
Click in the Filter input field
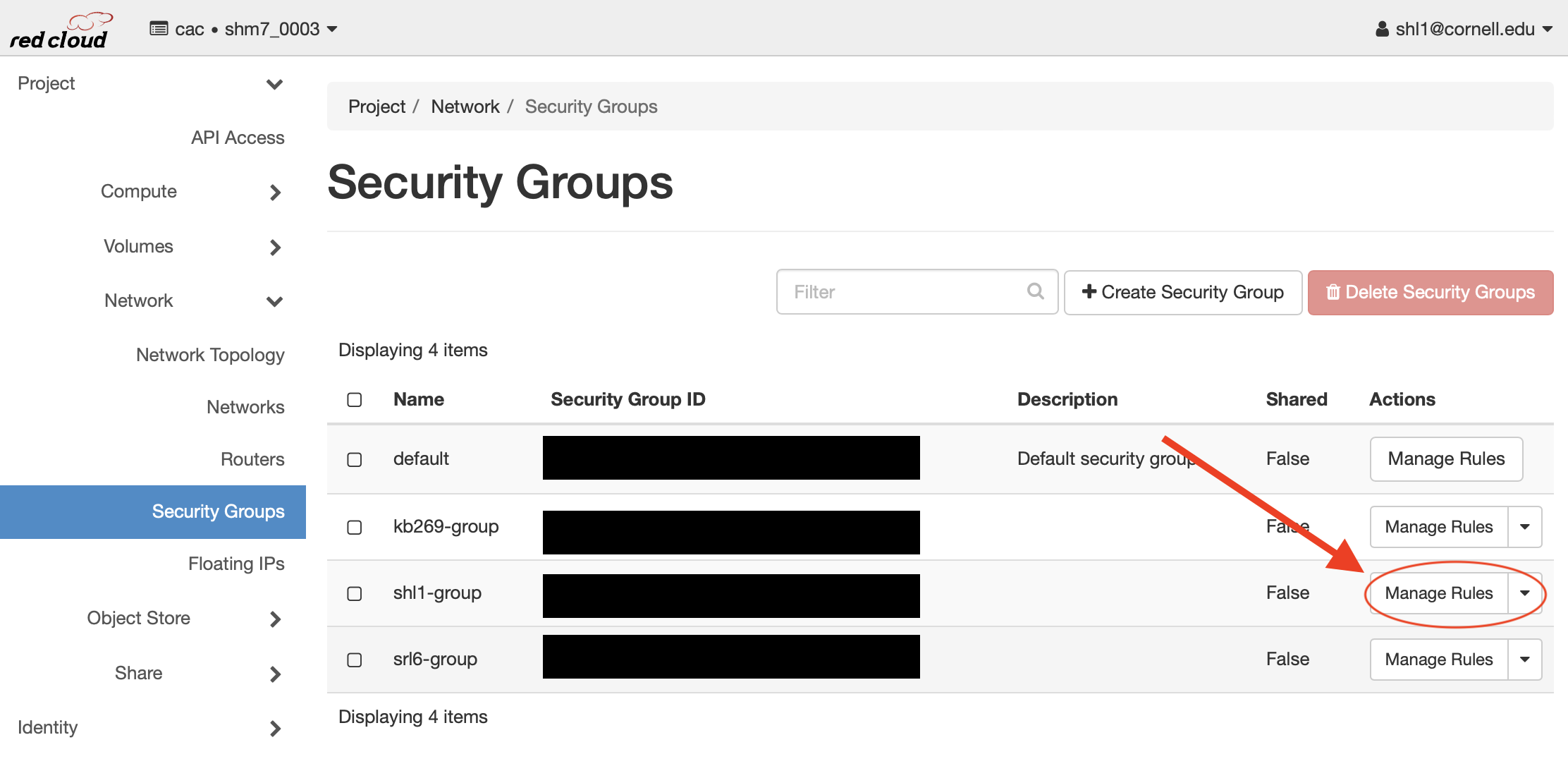tap(917, 291)
